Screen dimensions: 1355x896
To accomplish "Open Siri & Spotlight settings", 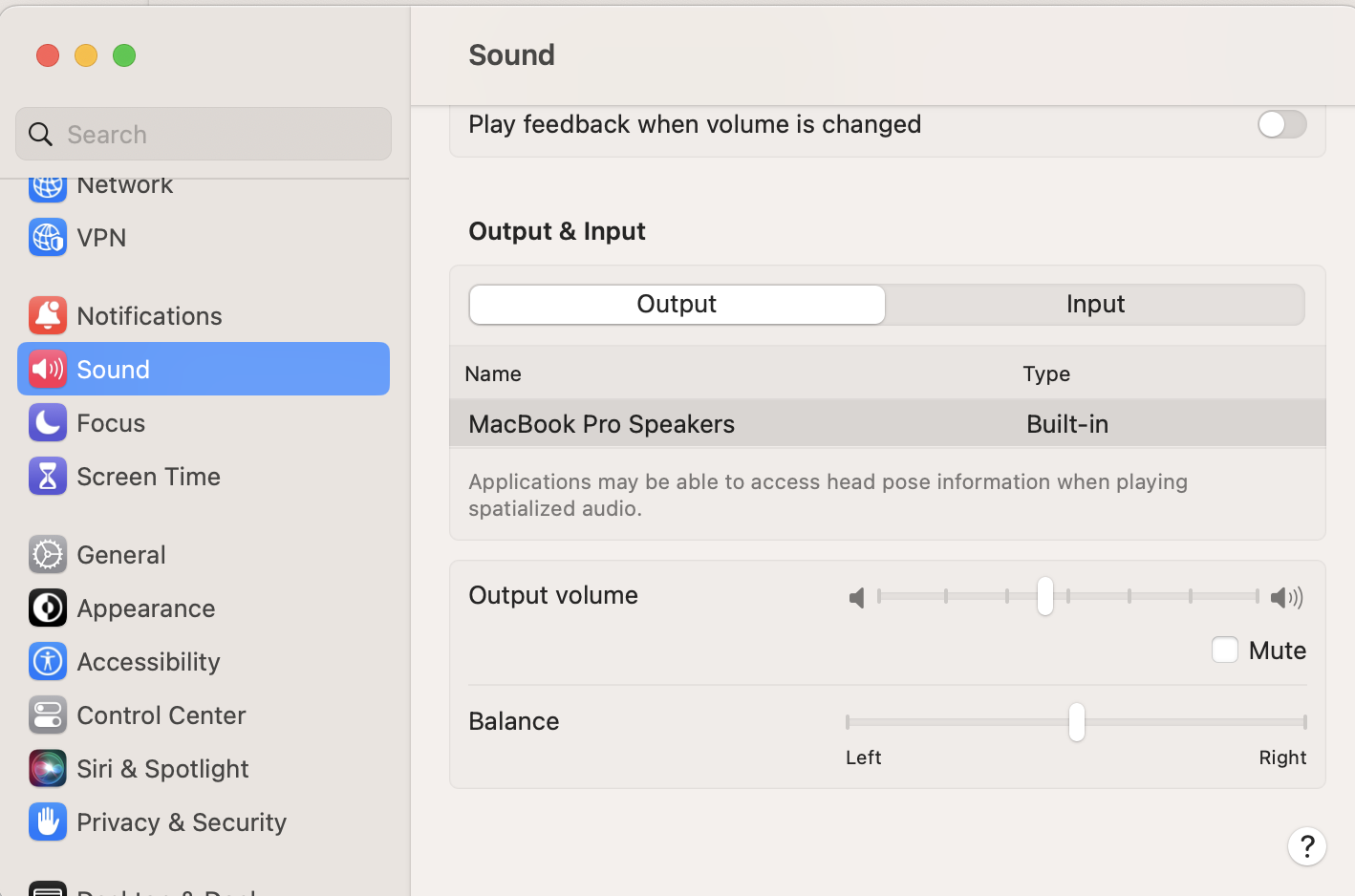I will tap(161, 768).
